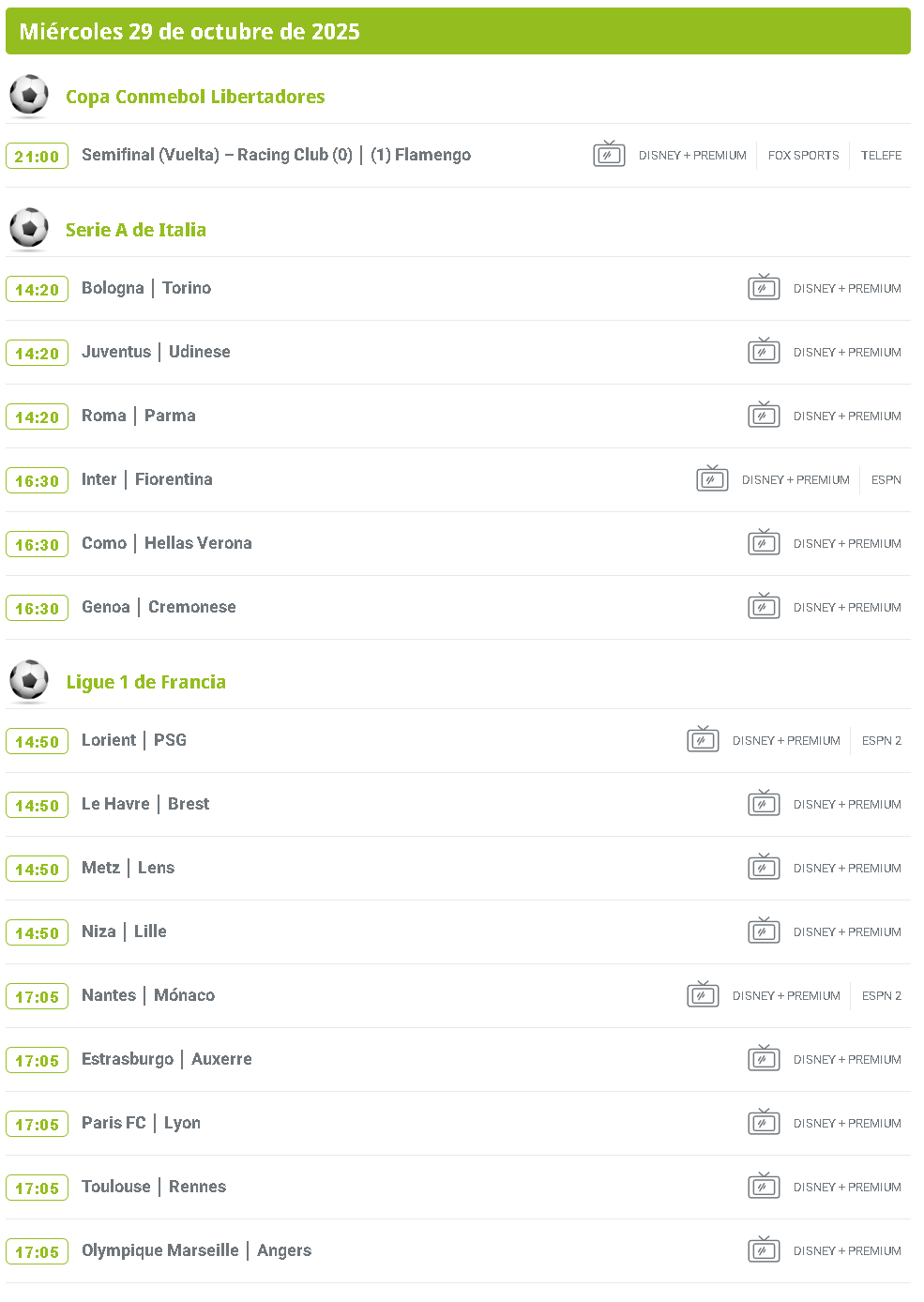Click the TV icon in the Nantes–Mónaco row
924x1302 pixels.
703,994
